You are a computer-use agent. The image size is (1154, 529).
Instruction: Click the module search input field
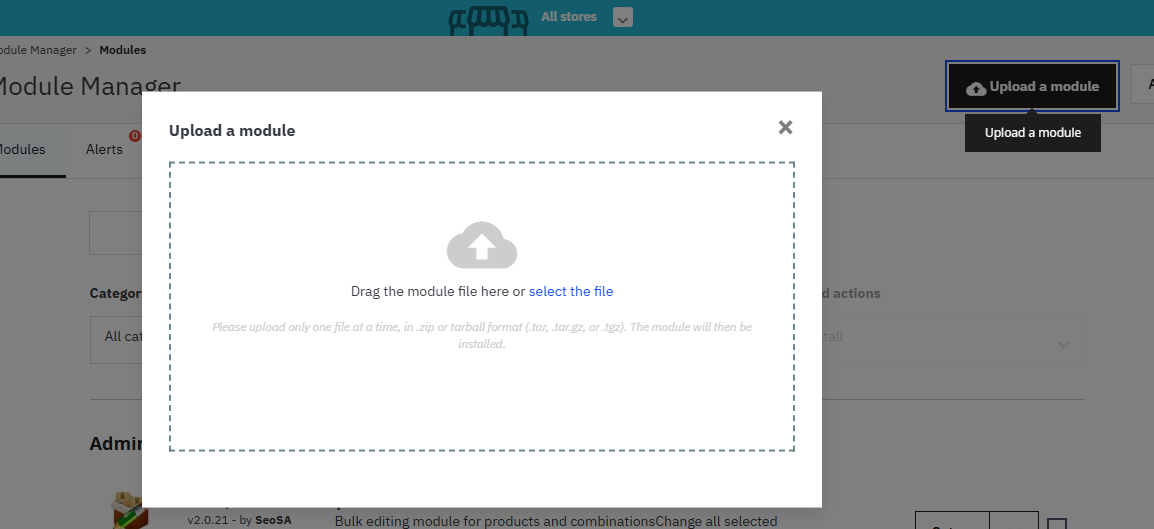[x=116, y=233]
